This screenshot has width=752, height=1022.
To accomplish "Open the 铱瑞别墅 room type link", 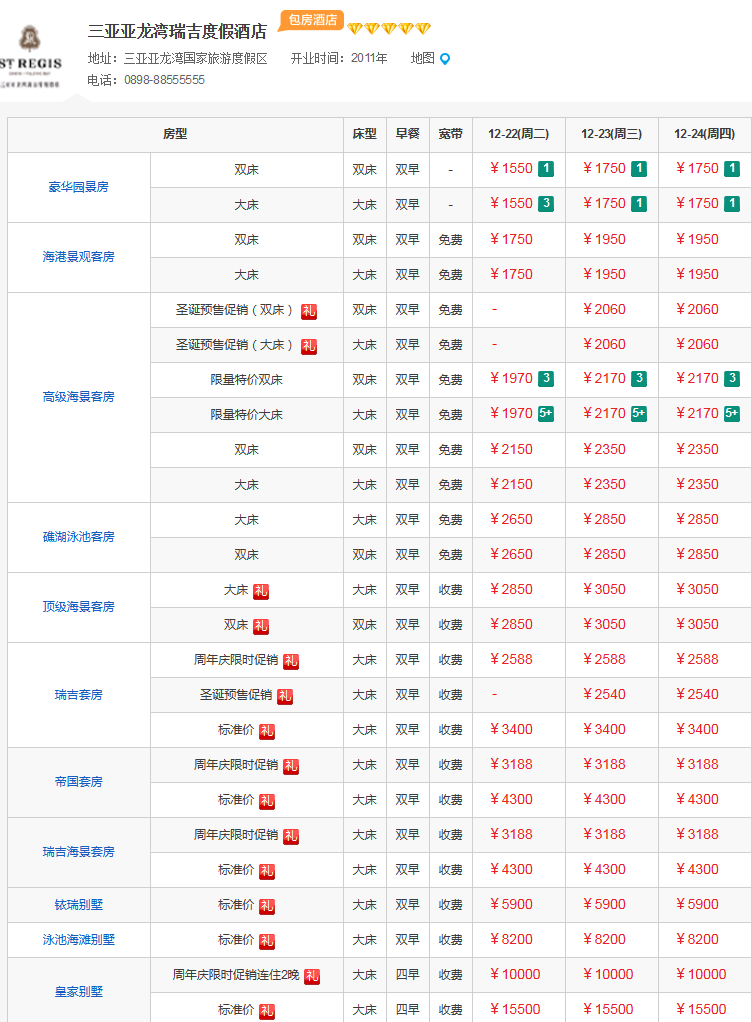I will (x=78, y=905).
